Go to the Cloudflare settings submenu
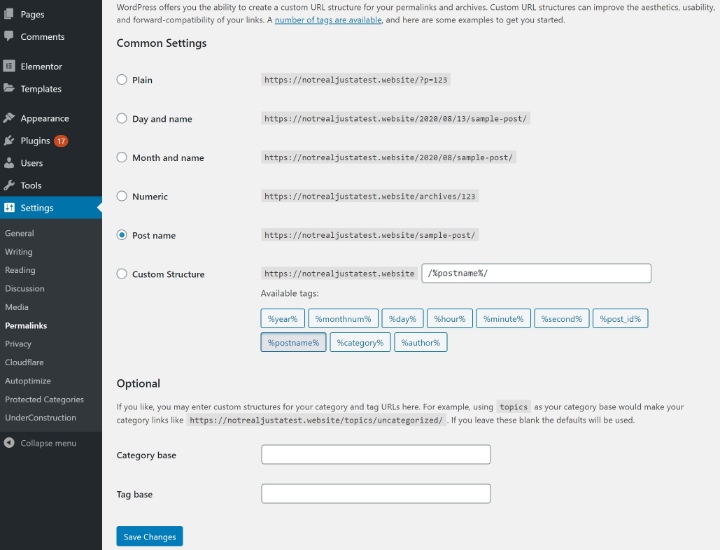The height and width of the screenshot is (550, 720). coord(24,362)
